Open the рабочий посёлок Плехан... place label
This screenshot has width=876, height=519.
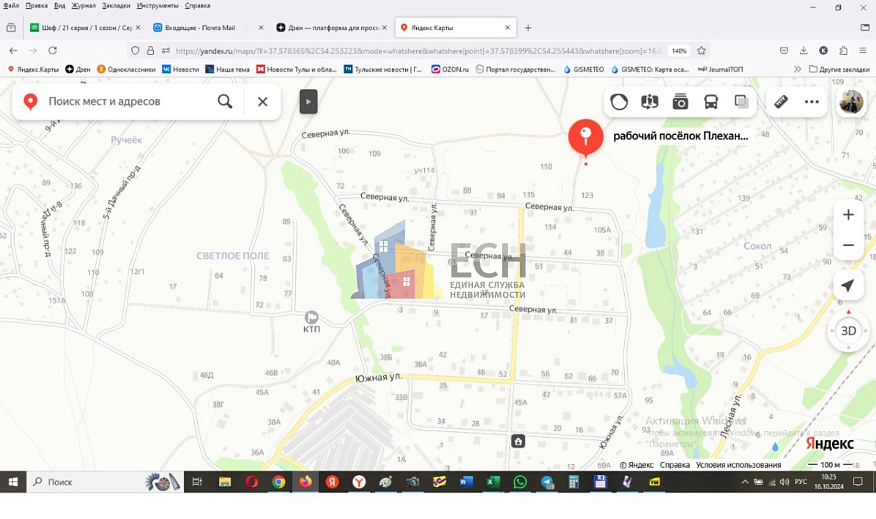click(680, 136)
